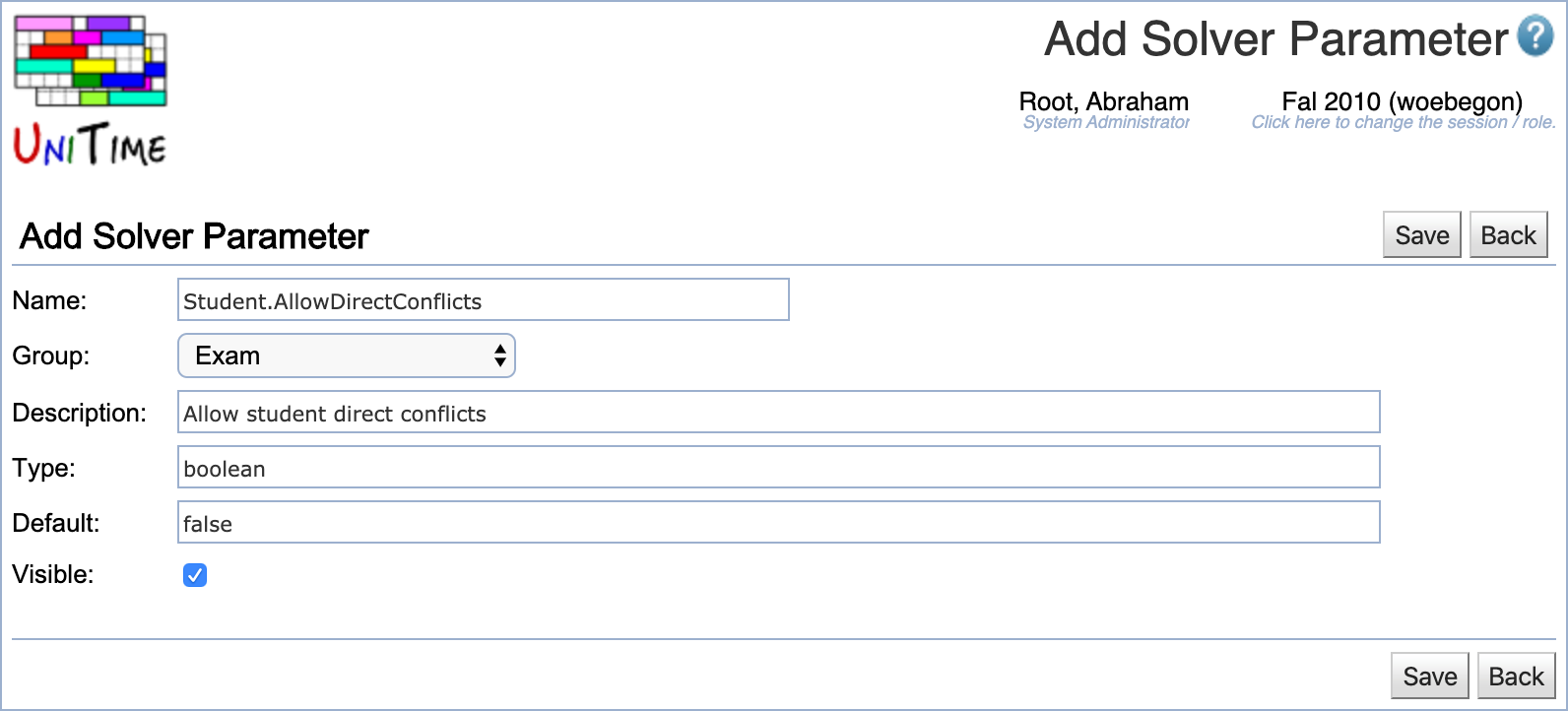Click the user name Root, Abraham
Image resolution: width=1568 pixels, height=711 pixels.
(1103, 101)
